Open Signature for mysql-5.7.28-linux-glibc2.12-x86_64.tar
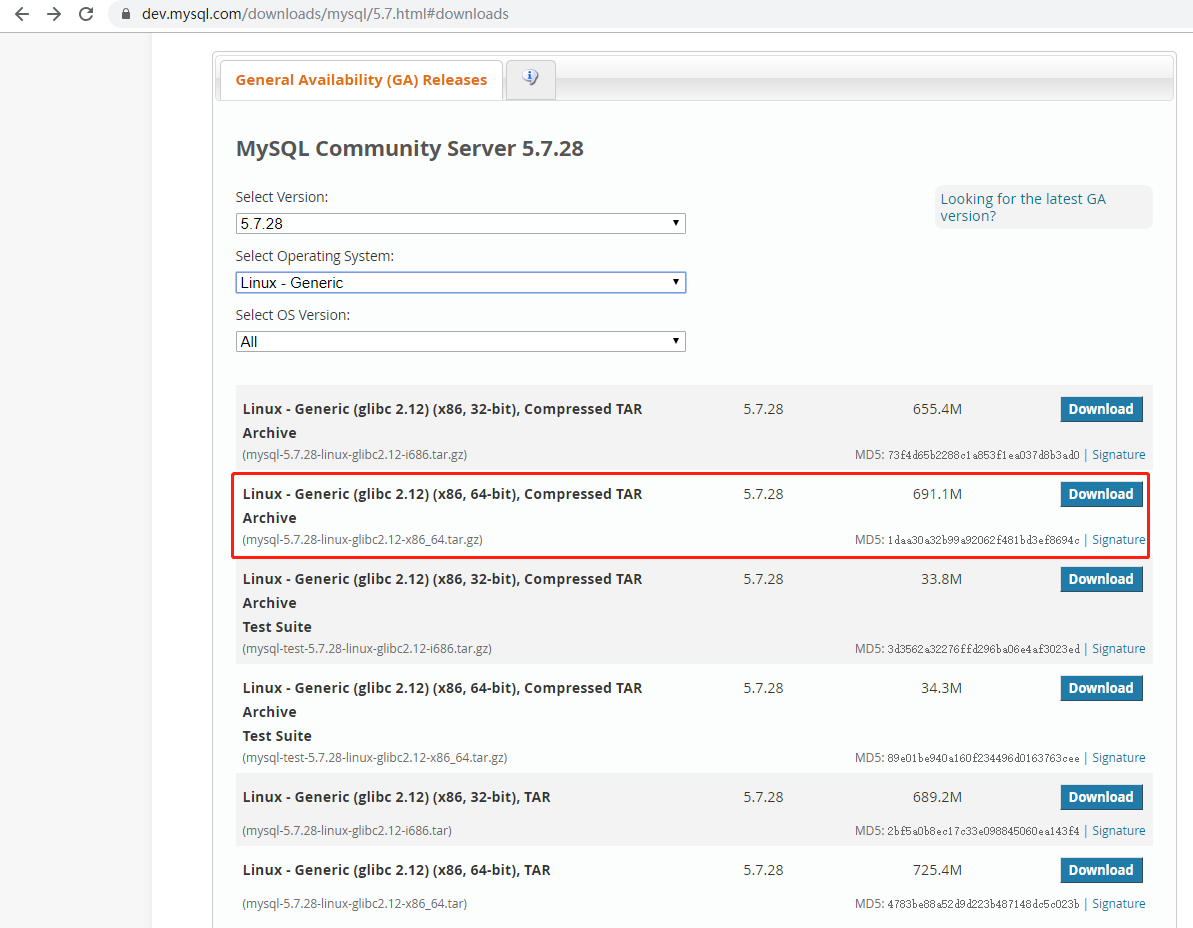 click(1118, 904)
